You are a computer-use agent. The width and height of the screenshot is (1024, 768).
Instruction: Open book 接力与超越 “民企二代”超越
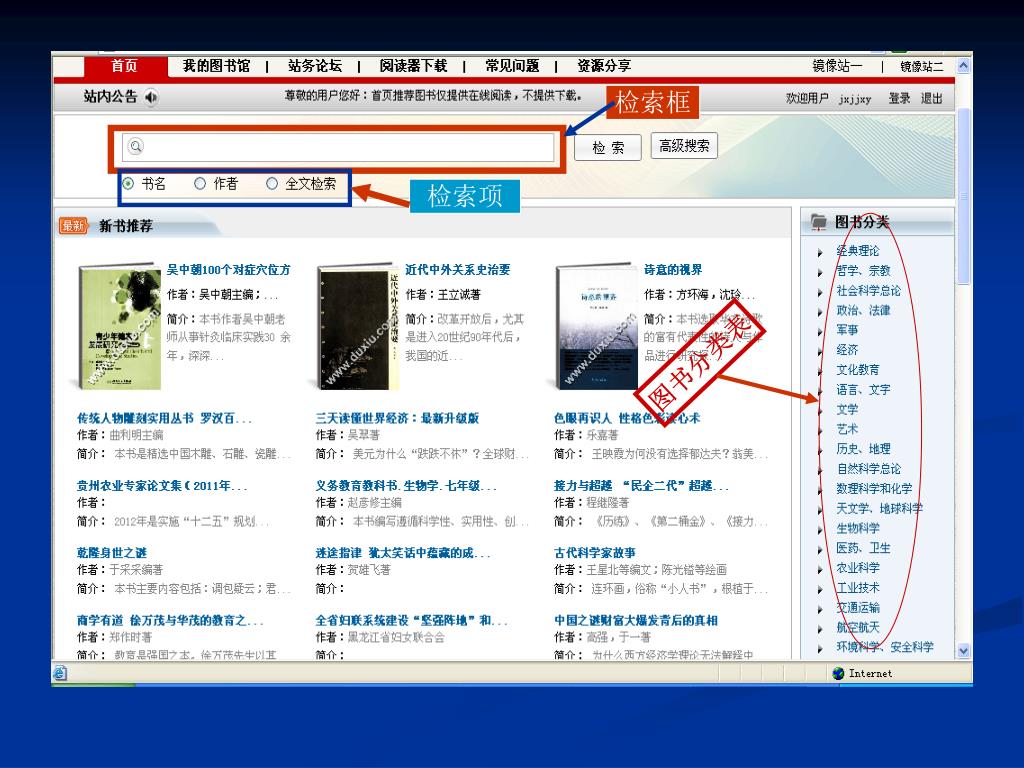[641, 486]
